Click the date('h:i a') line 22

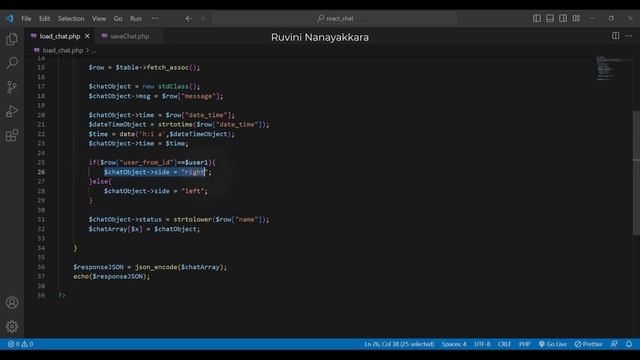pyautogui.click(x=162, y=134)
